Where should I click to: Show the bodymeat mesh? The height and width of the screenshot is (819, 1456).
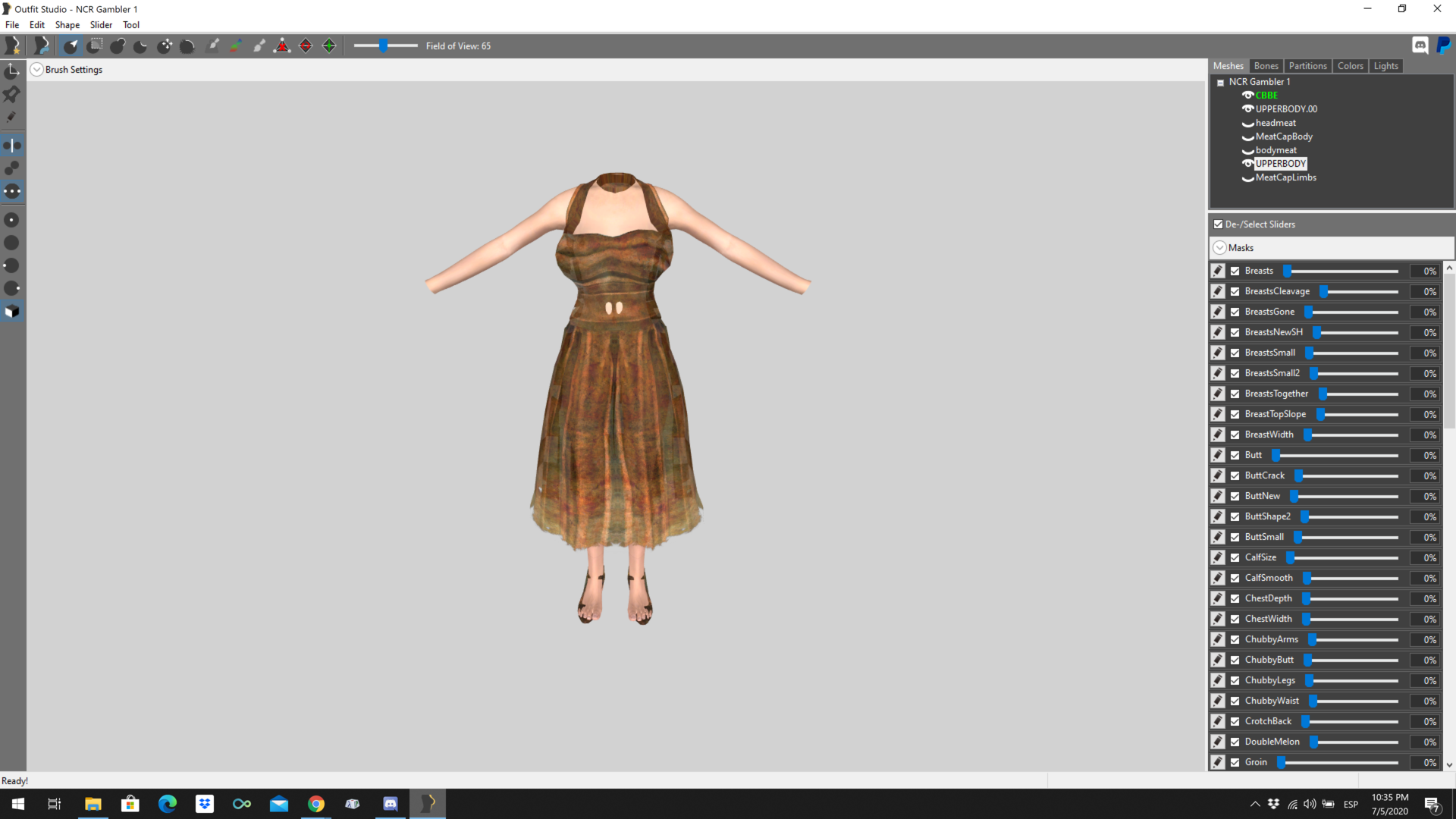tap(1247, 151)
